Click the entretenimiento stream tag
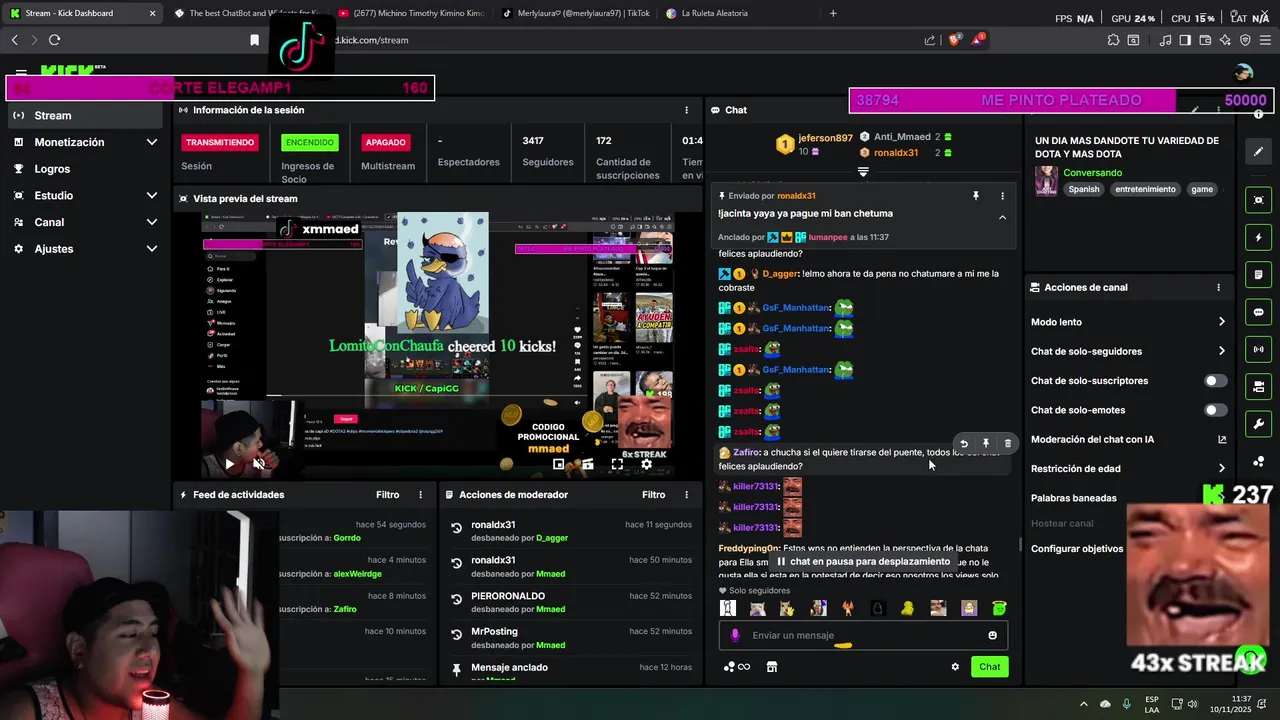The image size is (1280, 720). click(x=1145, y=189)
